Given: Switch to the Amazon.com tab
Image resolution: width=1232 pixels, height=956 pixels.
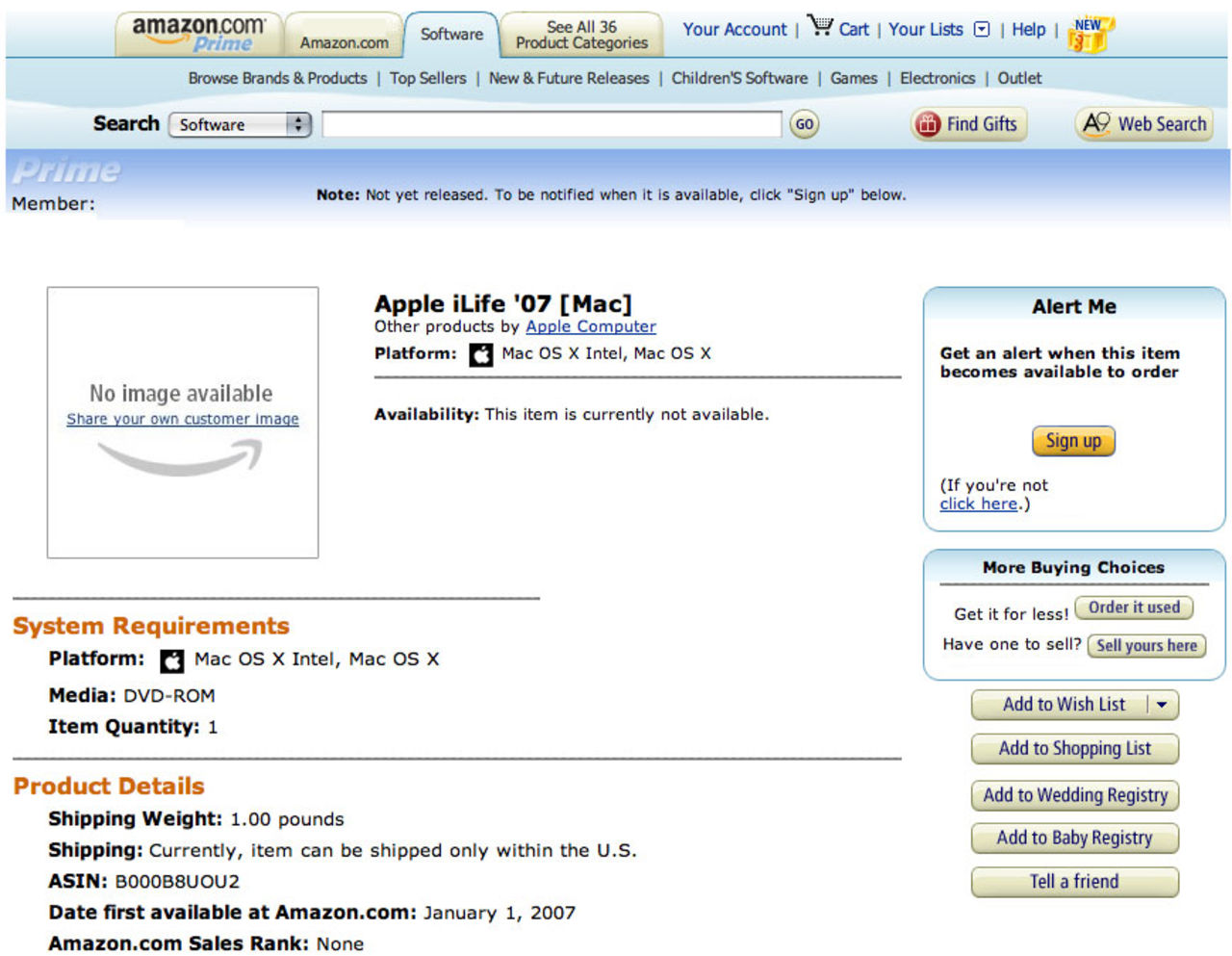Looking at the screenshot, I should pyautogui.click(x=343, y=40).
